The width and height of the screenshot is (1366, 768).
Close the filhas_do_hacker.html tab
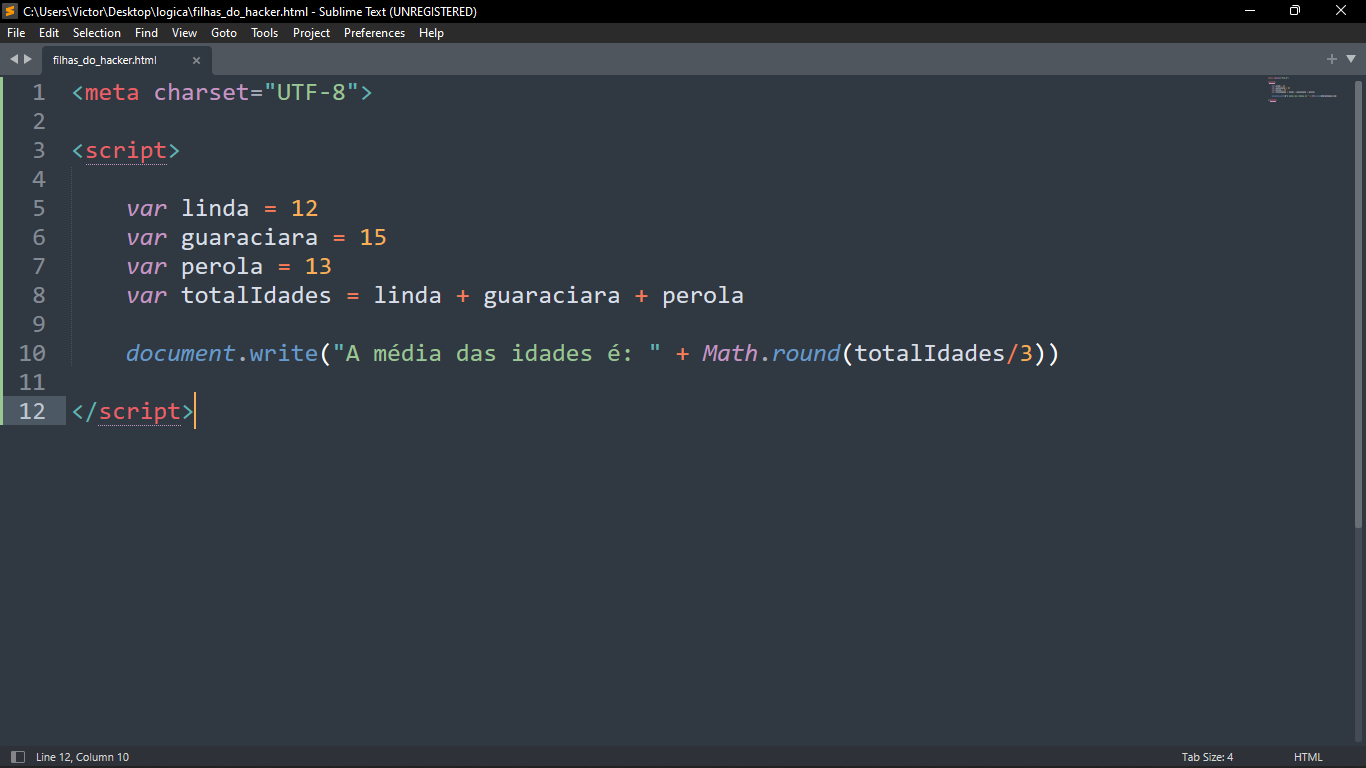(196, 60)
